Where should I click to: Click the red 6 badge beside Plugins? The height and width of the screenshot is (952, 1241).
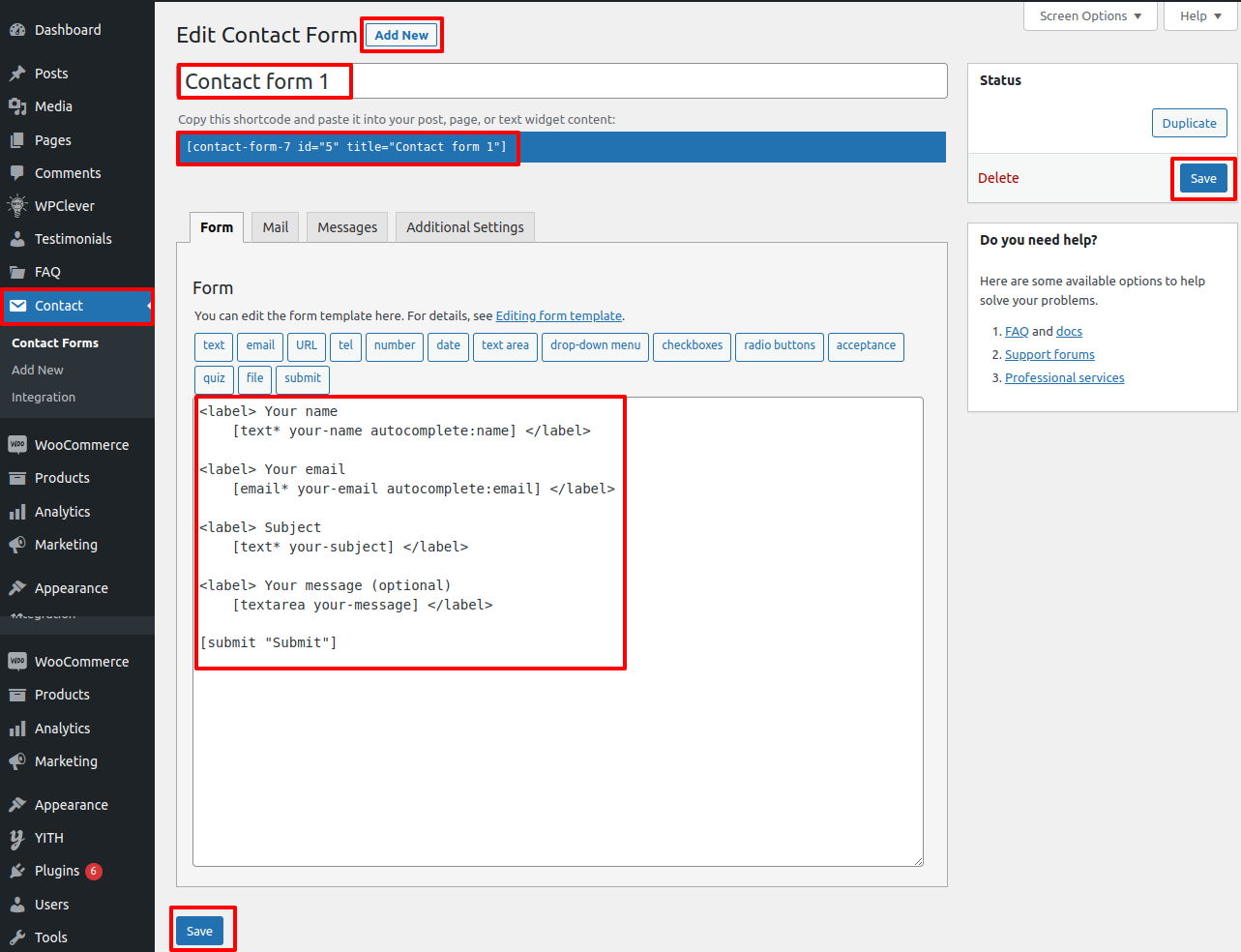pyautogui.click(x=94, y=871)
